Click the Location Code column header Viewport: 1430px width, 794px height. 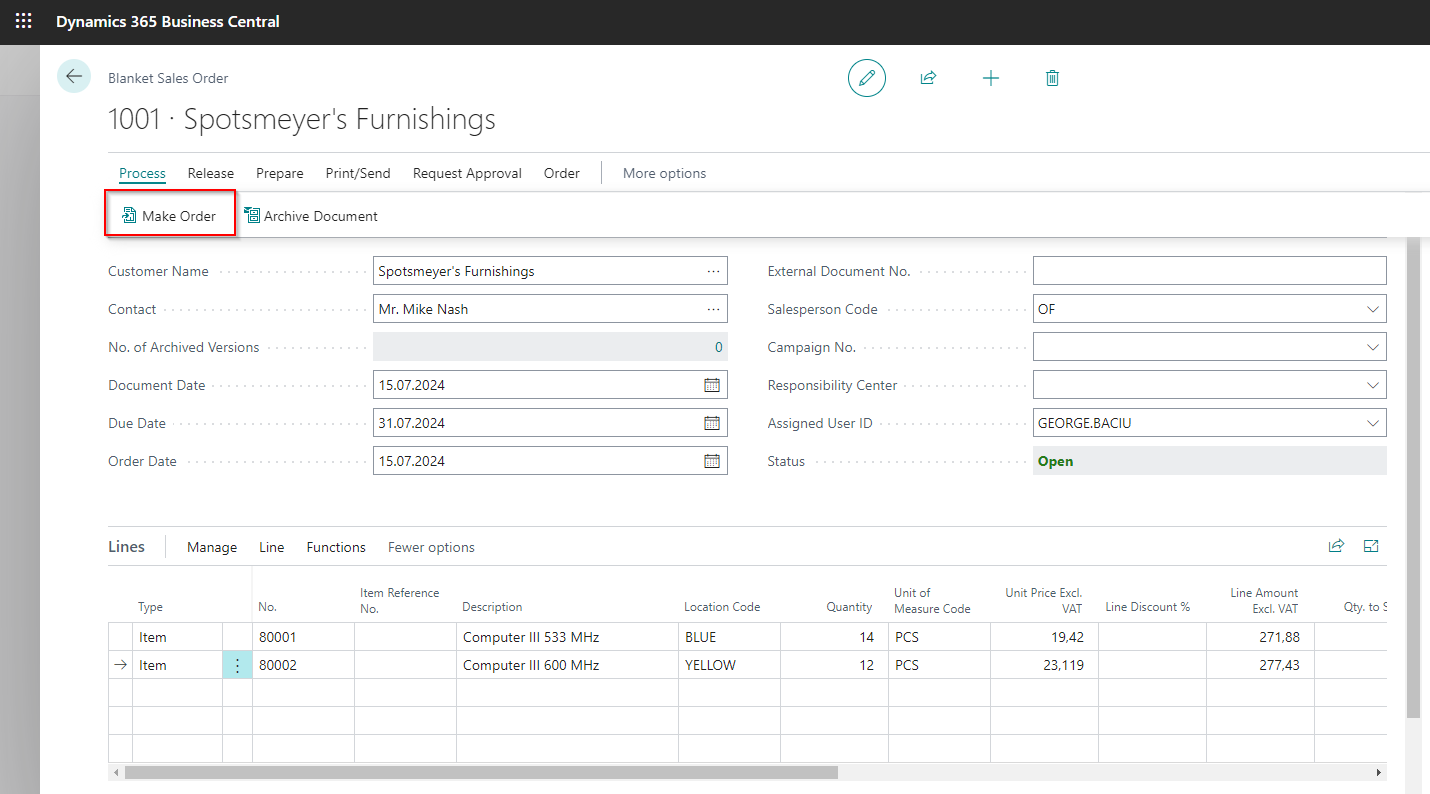click(x=722, y=607)
